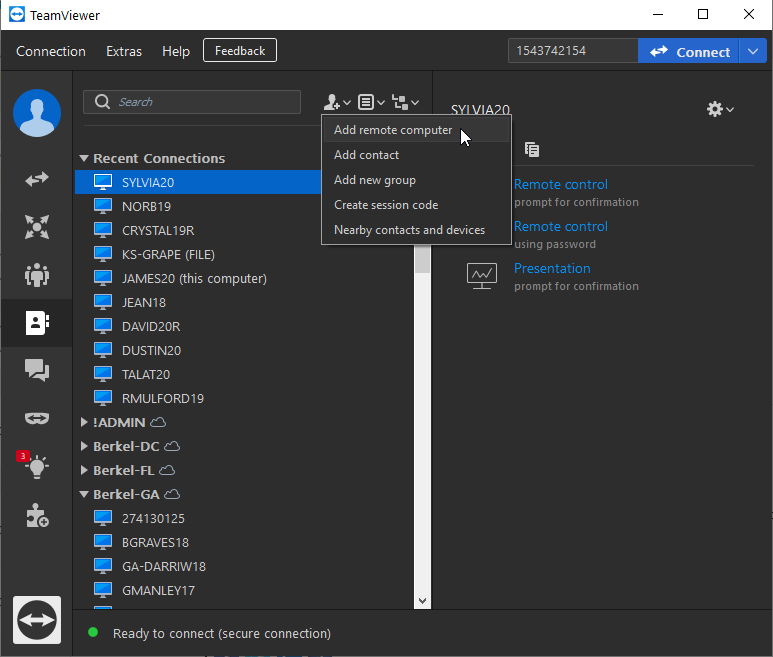Click the blue Connect button
The image size is (773, 657).
(x=688, y=51)
